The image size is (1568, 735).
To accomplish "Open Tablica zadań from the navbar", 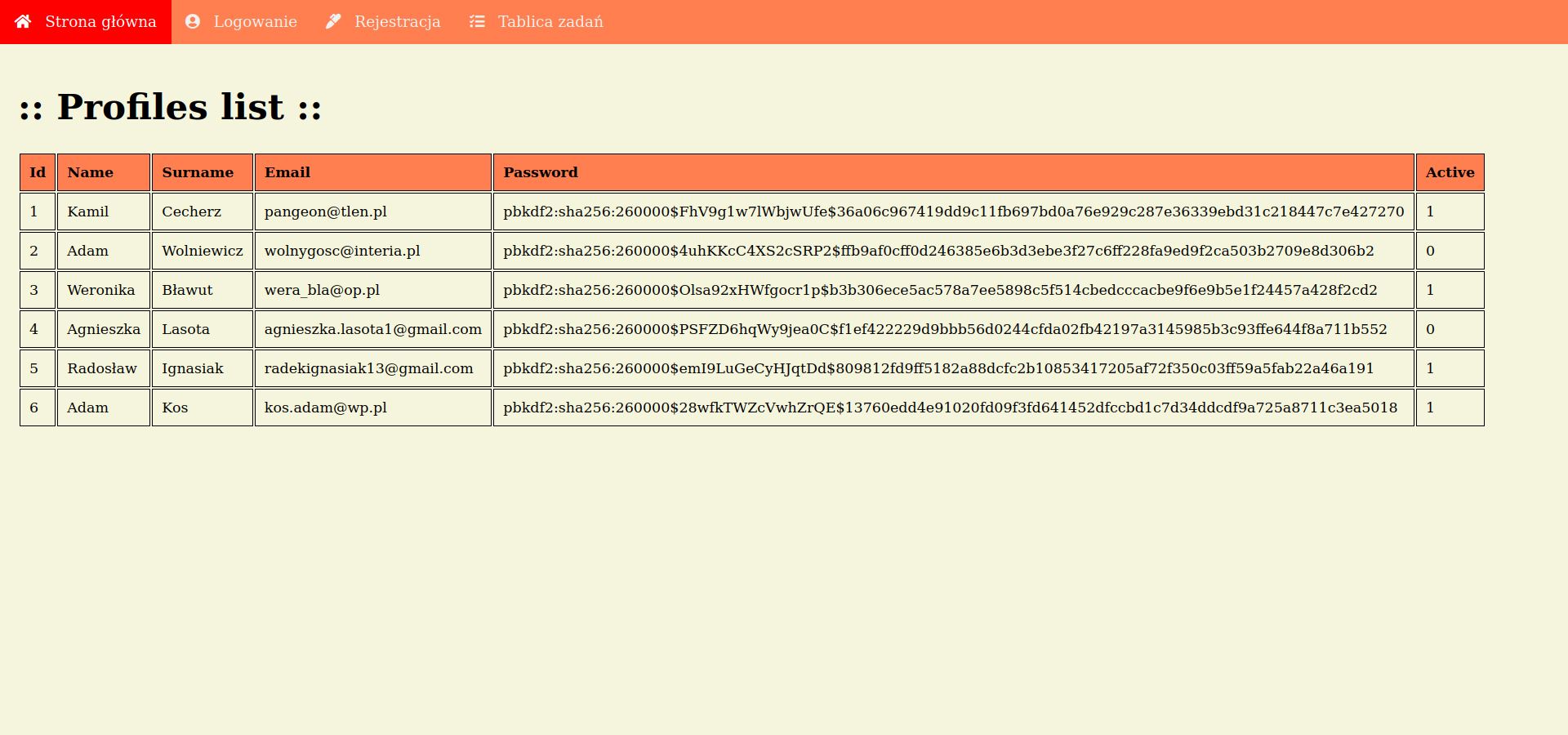I will point(537,22).
